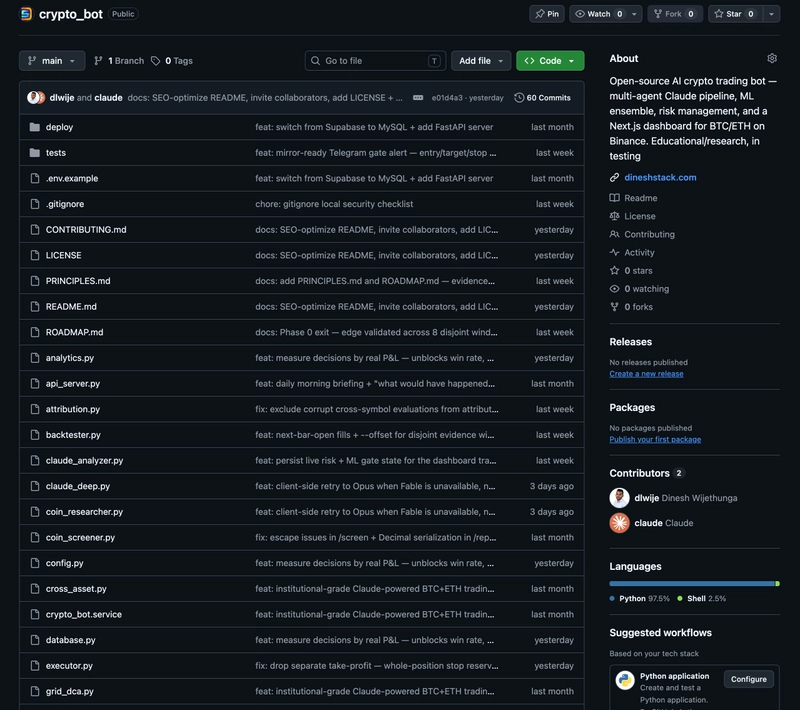The height and width of the screenshot is (710, 800).
Task: Open executor.py file
Action: point(69,666)
